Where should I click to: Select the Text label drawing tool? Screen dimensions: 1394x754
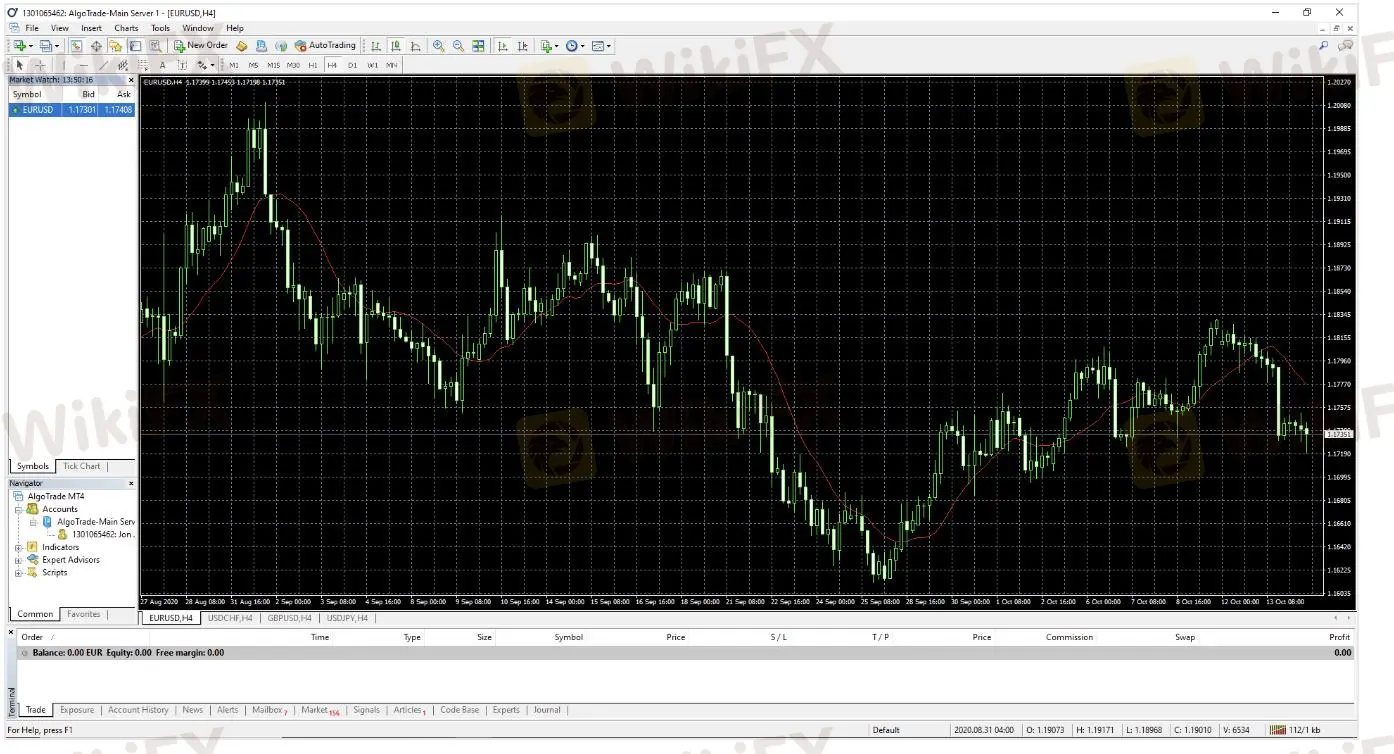tap(162, 65)
